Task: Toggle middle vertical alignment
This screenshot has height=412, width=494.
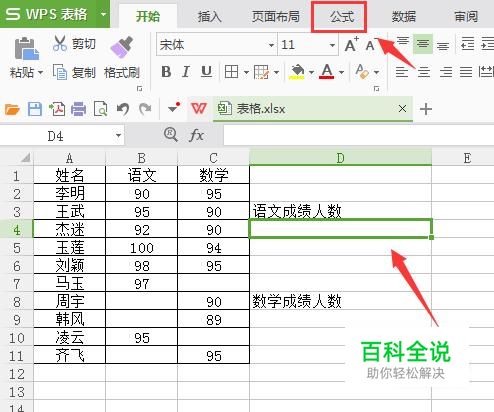Action: point(423,44)
